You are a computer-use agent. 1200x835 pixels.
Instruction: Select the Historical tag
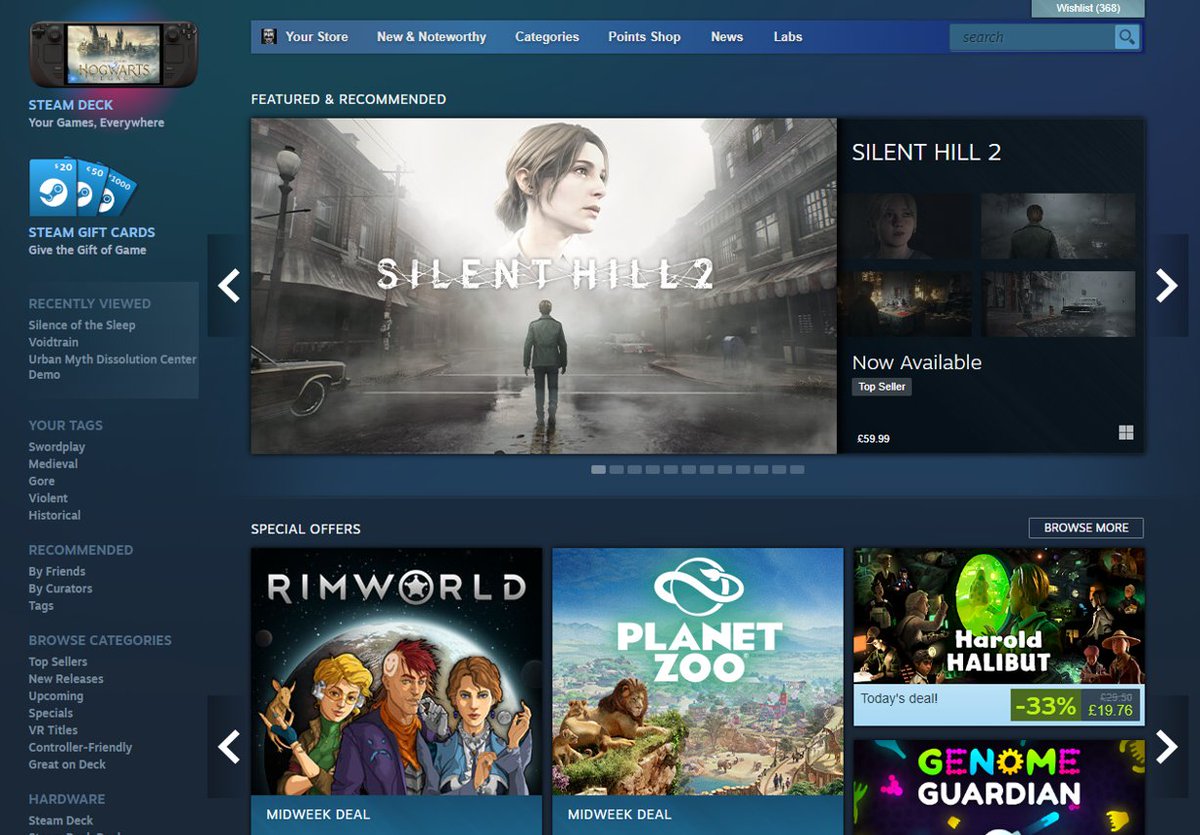(x=55, y=515)
